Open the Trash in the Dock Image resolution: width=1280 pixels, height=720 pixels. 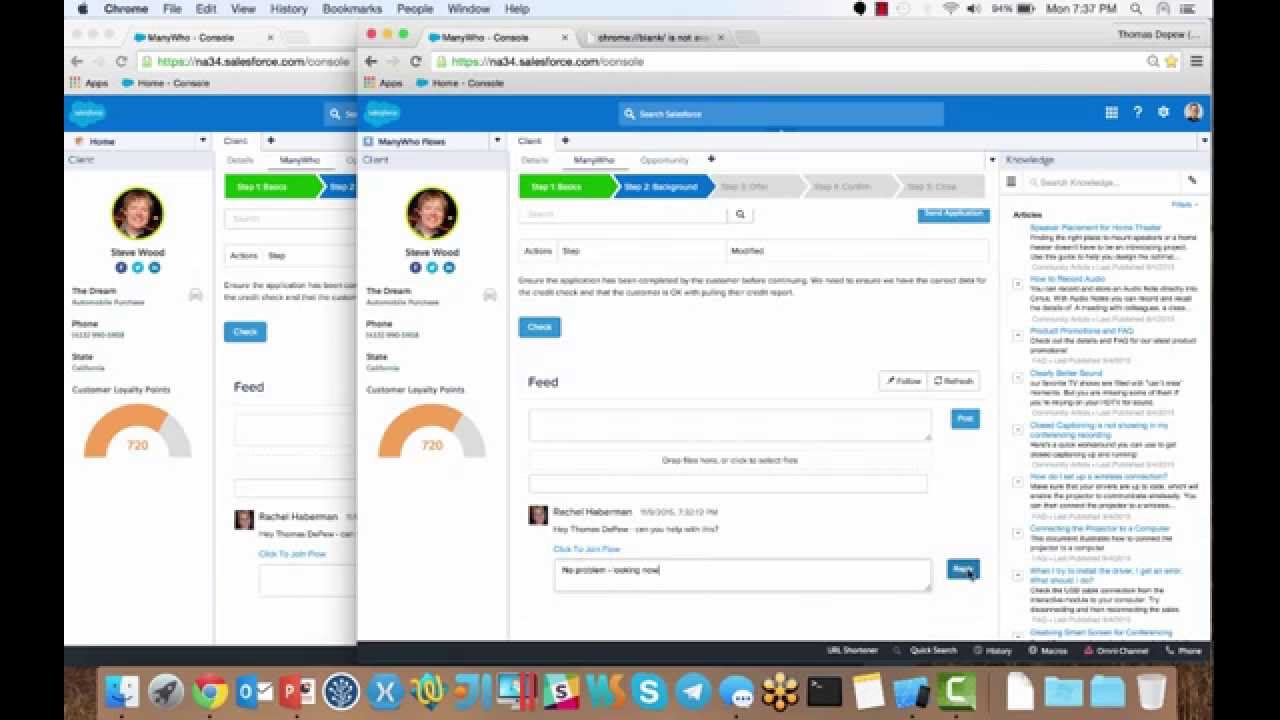point(1151,692)
